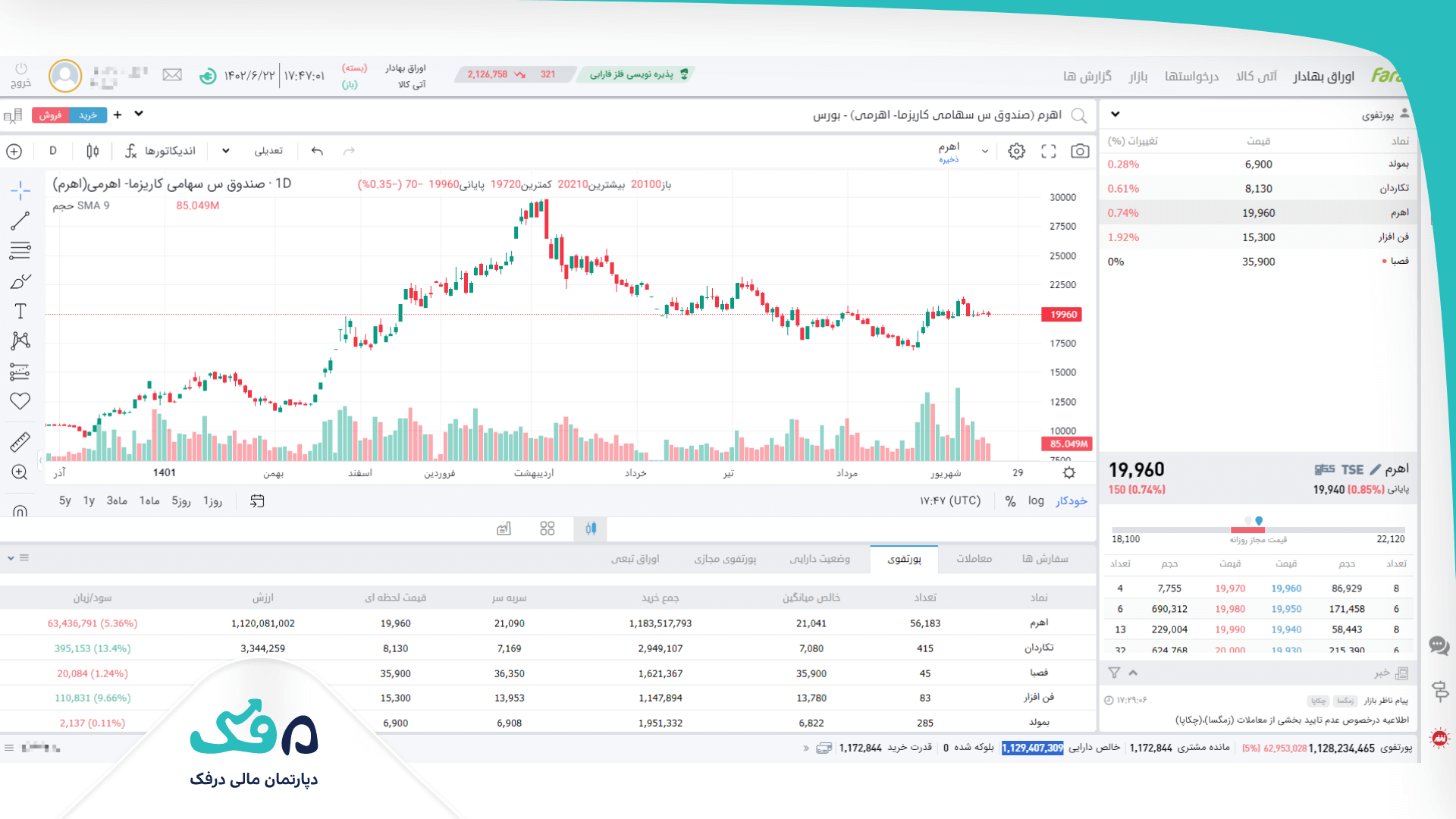
Task: Open the اوراق تبعی tab
Action: coord(635,559)
